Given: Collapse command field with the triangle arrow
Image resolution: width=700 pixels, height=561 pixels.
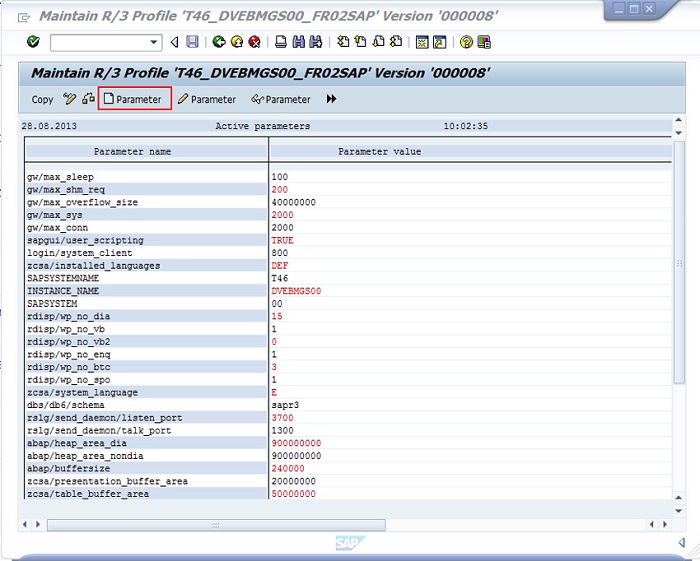Looking at the screenshot, I should 175,42.
